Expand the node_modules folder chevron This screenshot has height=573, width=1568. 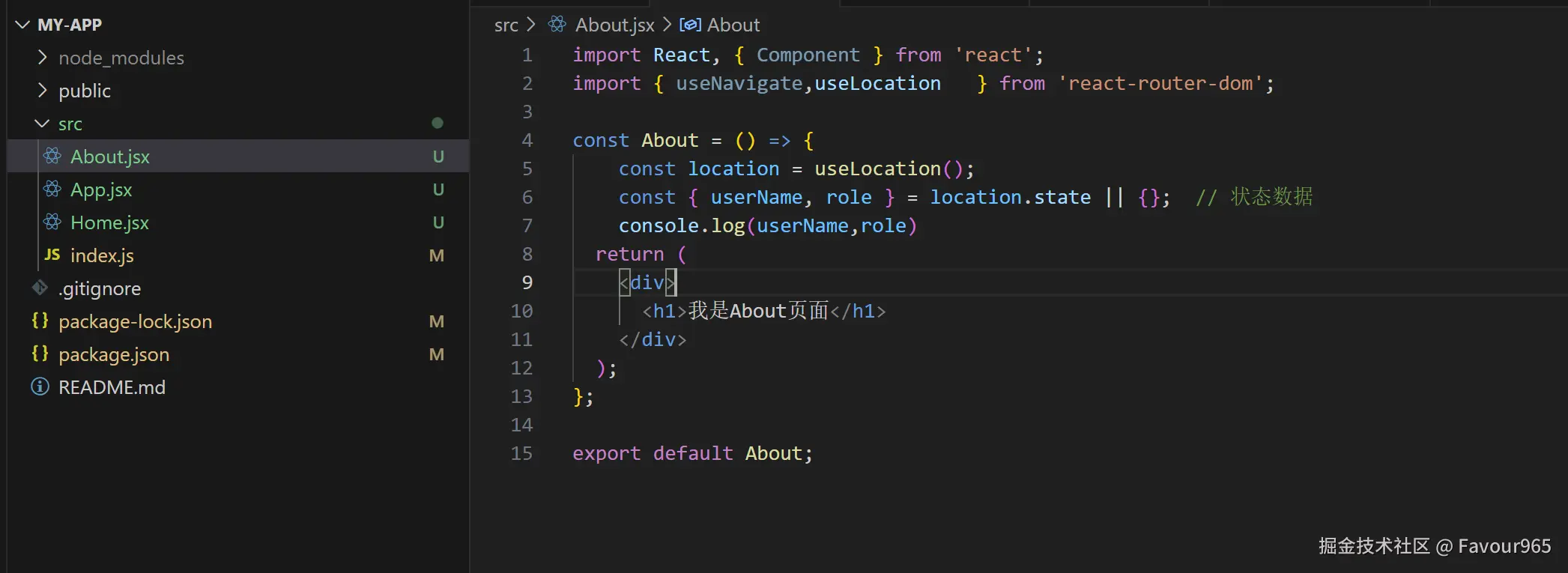tap(42, 58)
